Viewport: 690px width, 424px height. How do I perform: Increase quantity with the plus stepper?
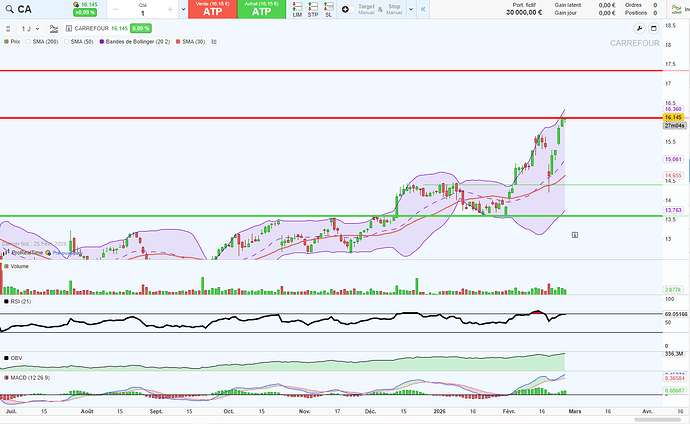[170, 10]
